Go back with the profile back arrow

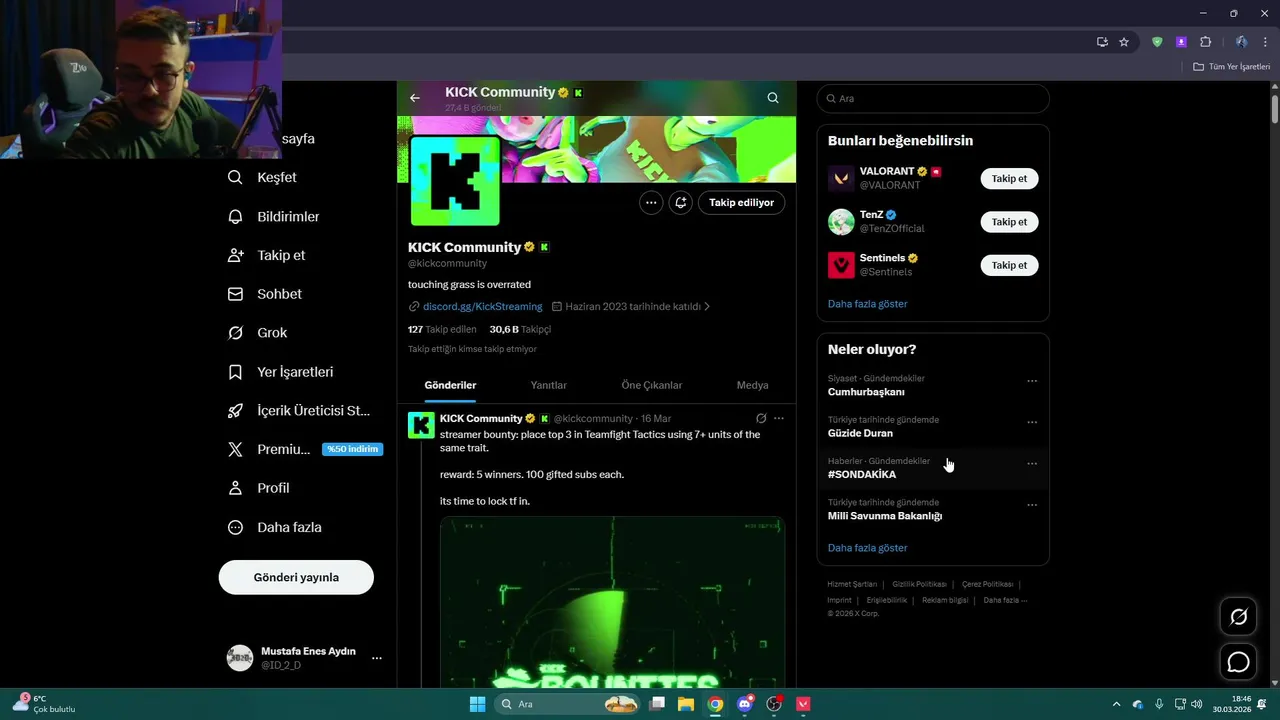click(415, 98)
